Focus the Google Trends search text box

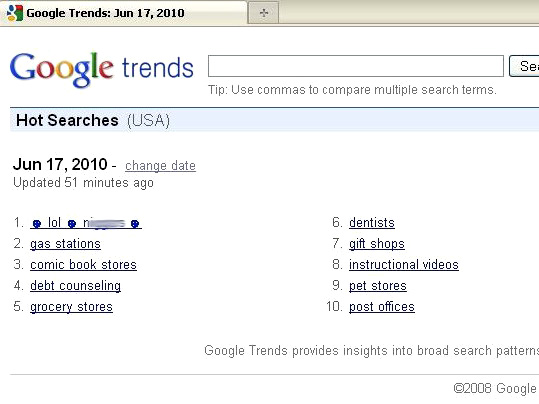pyautogui.click(x=356, y=66)
